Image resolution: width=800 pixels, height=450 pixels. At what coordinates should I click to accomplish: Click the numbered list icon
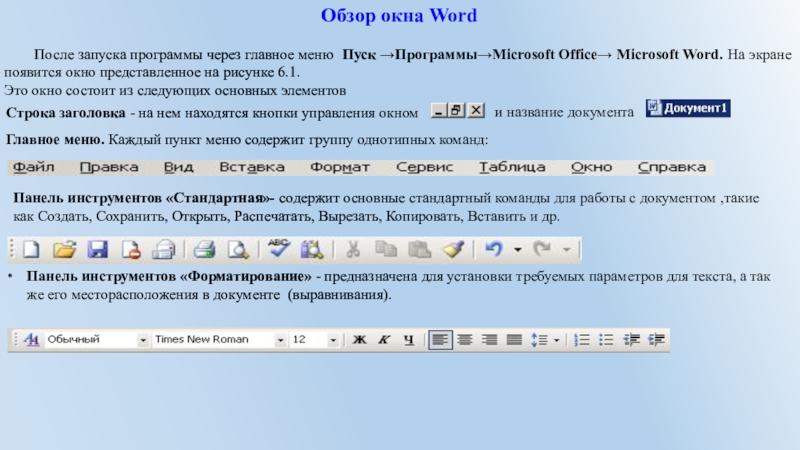pyautogui.click(x=582, y=340)
